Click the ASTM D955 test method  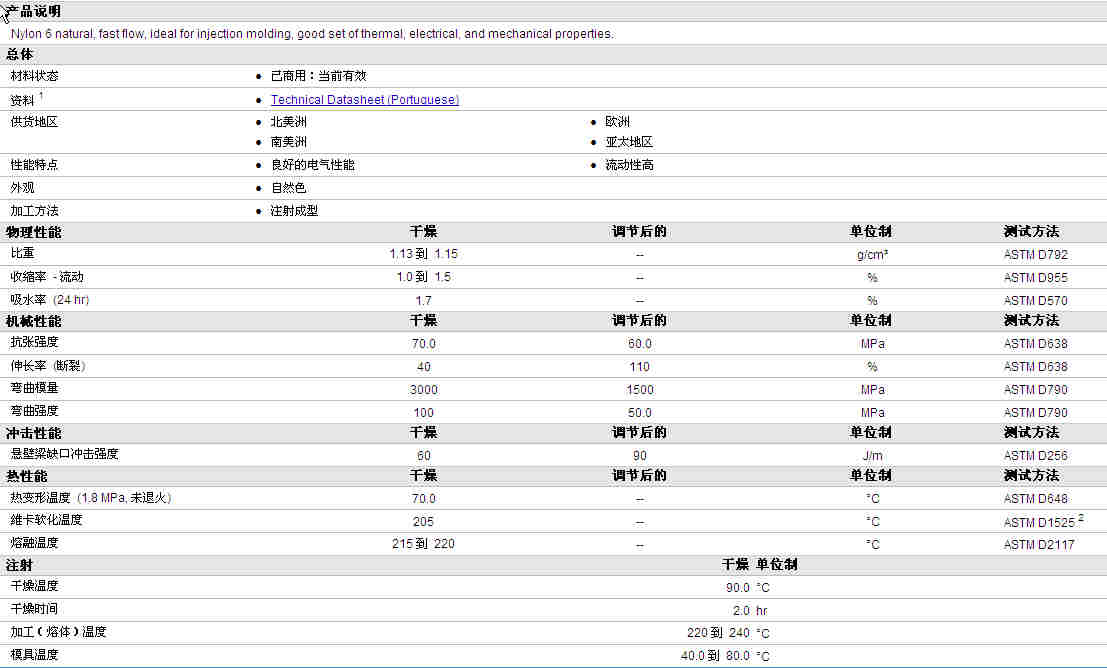click(1035, 278)
